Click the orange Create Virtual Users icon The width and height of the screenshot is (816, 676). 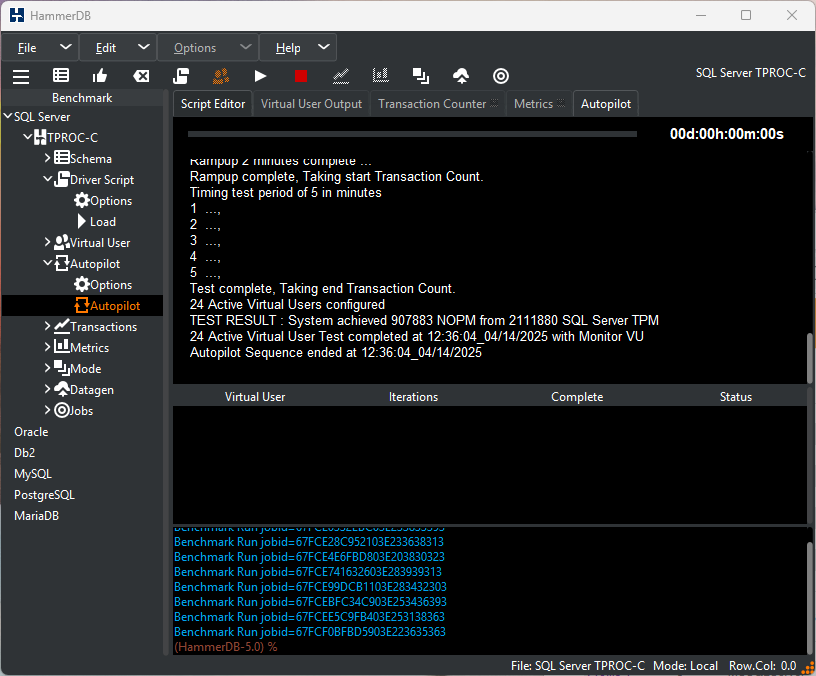221,76
